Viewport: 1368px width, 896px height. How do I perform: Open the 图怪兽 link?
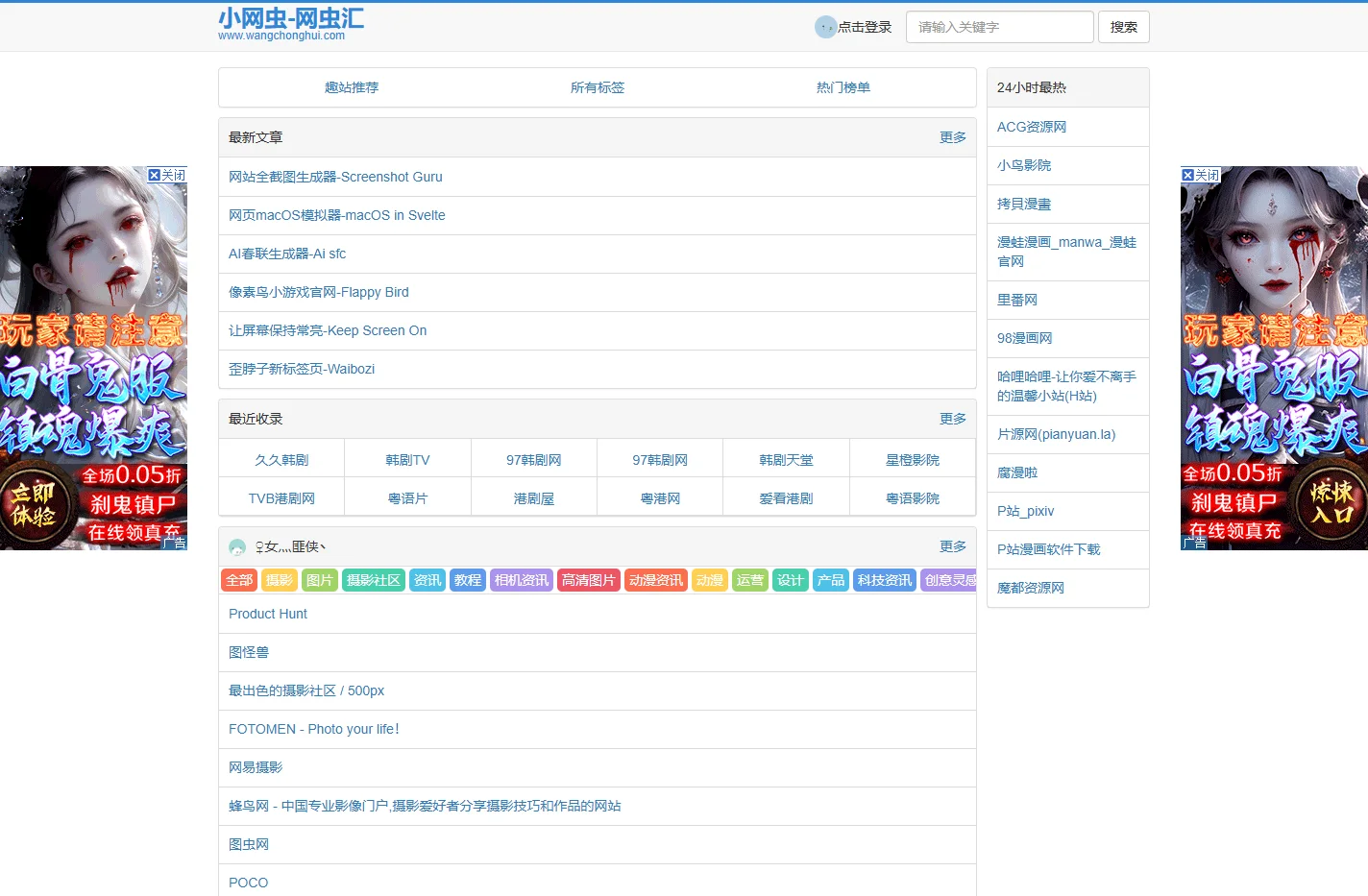pyautogui.click(x=249, y=652)
